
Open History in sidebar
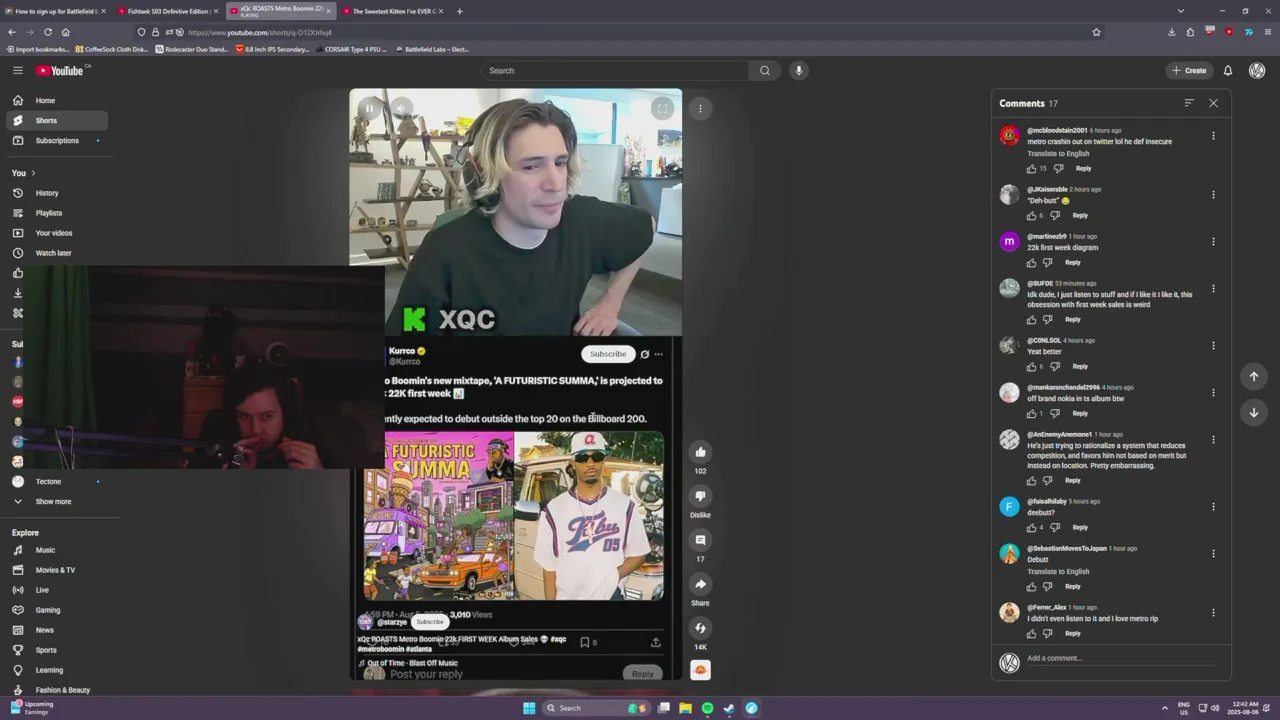[57, 193]
